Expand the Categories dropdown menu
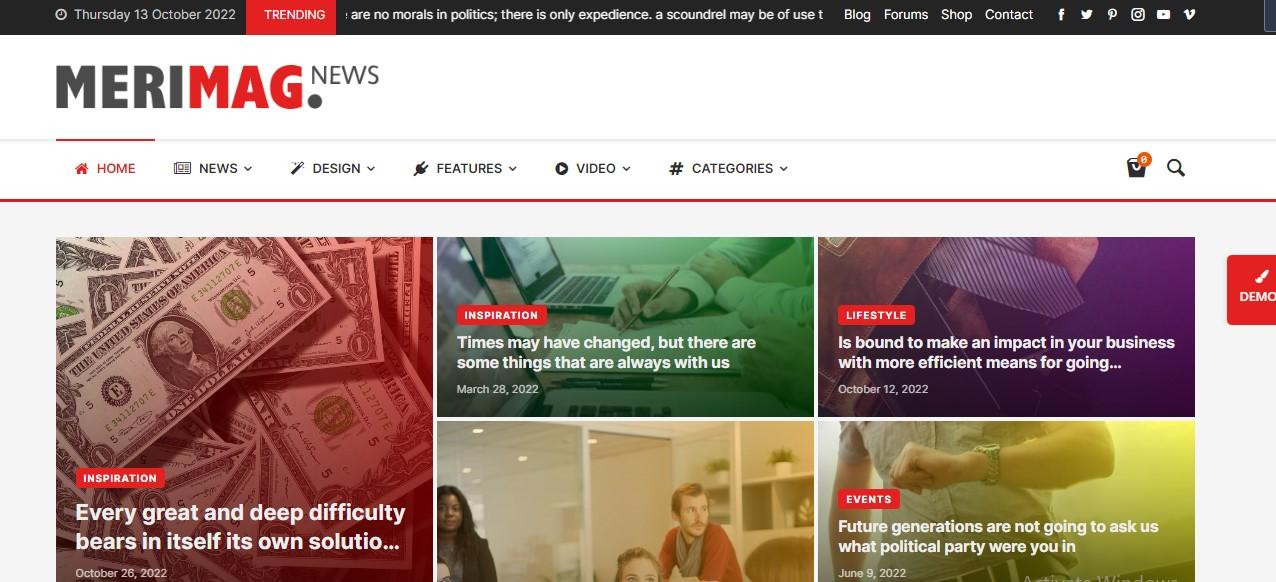This screenshot has height=582, width=1276. tap(729, 168)
